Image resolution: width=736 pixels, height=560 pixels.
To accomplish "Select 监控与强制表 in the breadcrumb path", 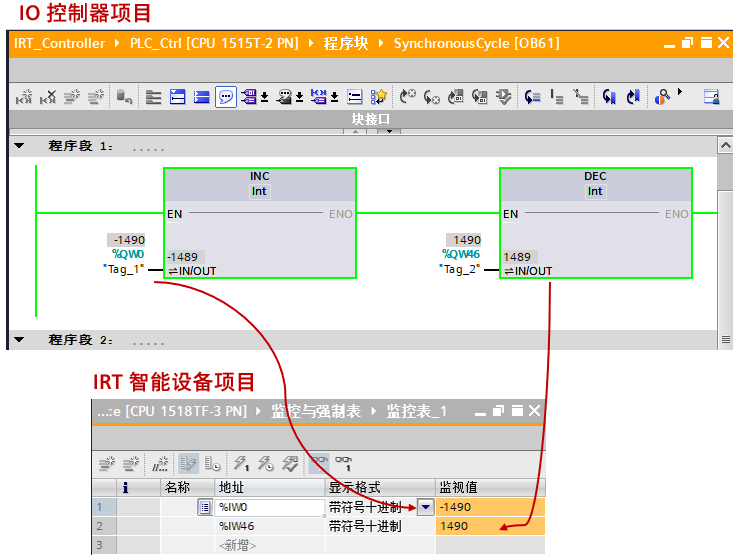I will 315,412.
